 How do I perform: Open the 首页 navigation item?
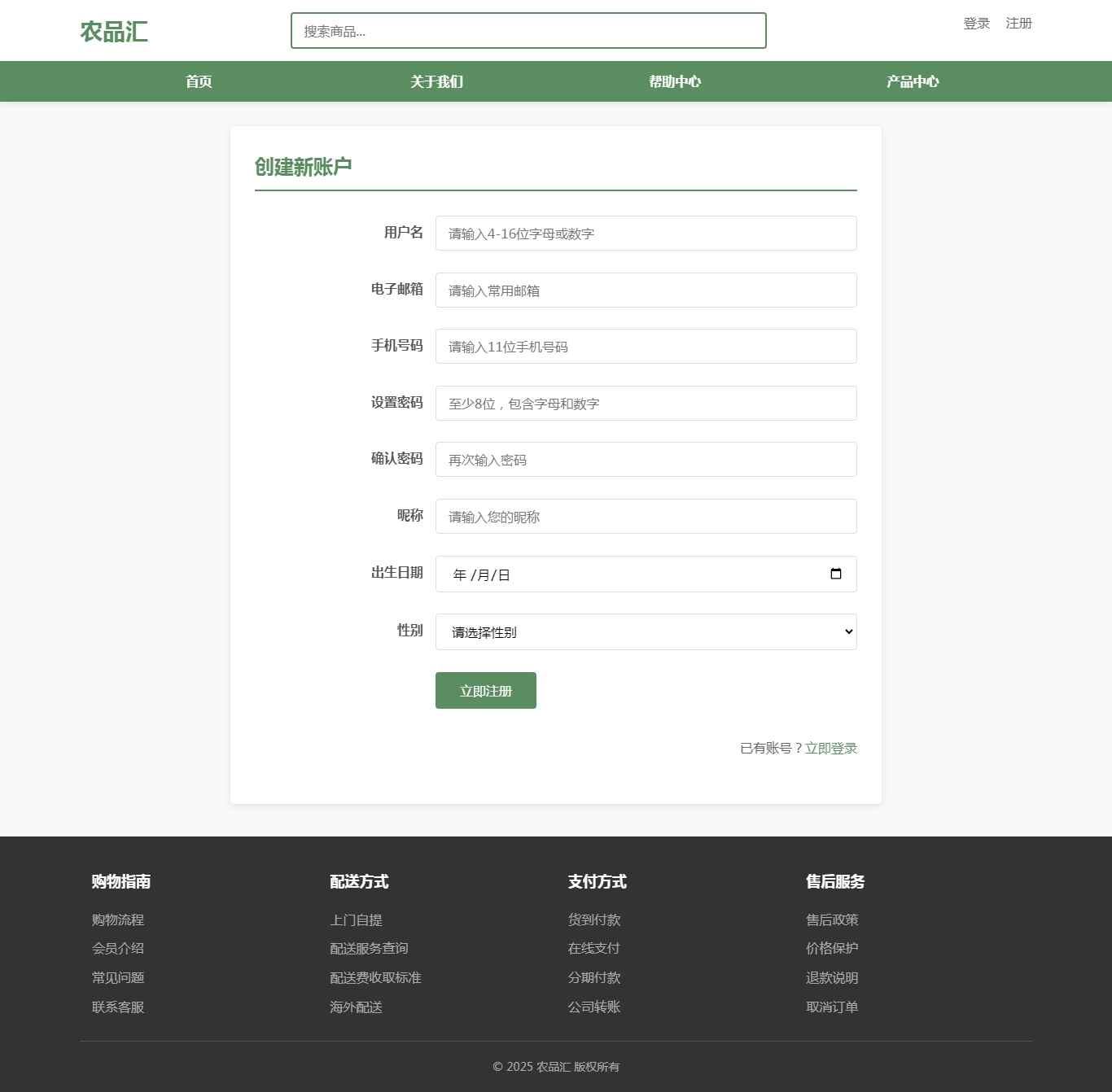(199, 81)
